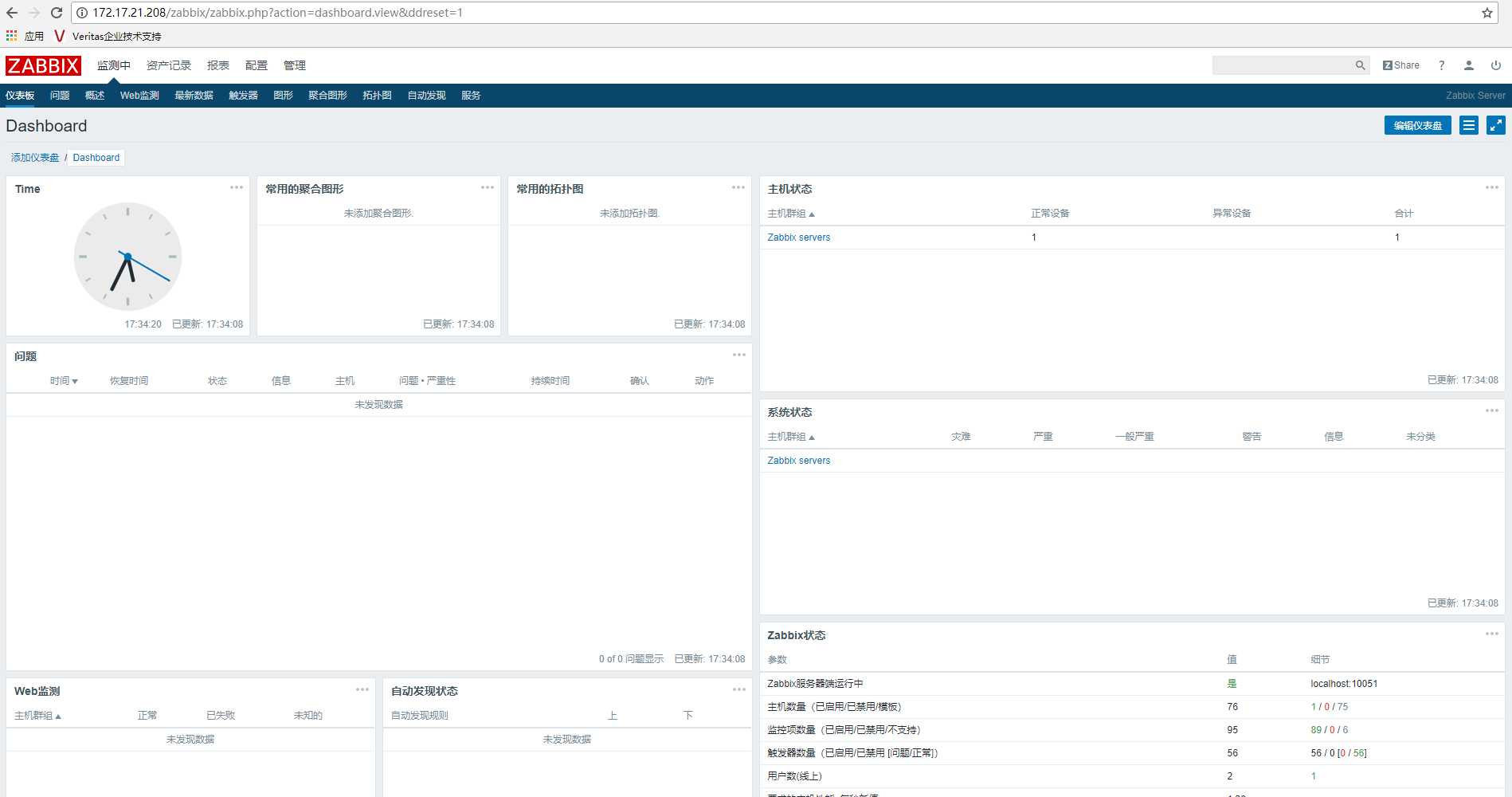Viewport: 1512px width, 797px height.
Task: Select the 图形 submenu tab
Action: [284, 96]
